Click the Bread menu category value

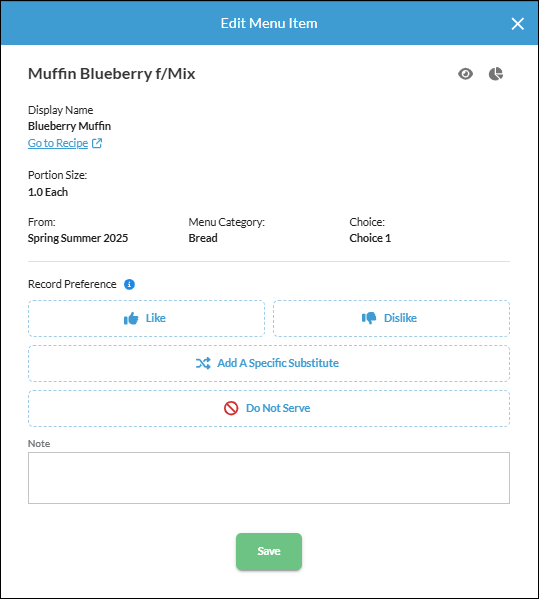coord(203,238)
